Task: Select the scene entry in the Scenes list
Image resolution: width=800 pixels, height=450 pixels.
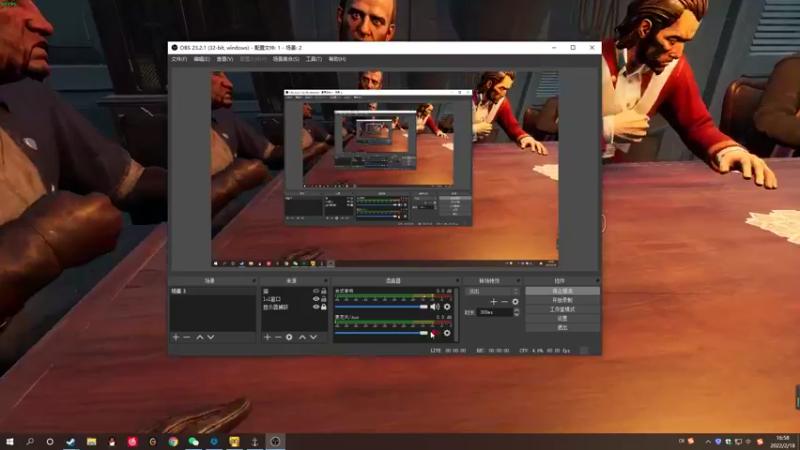Action: pyautogui.click(x=213, y=291)
